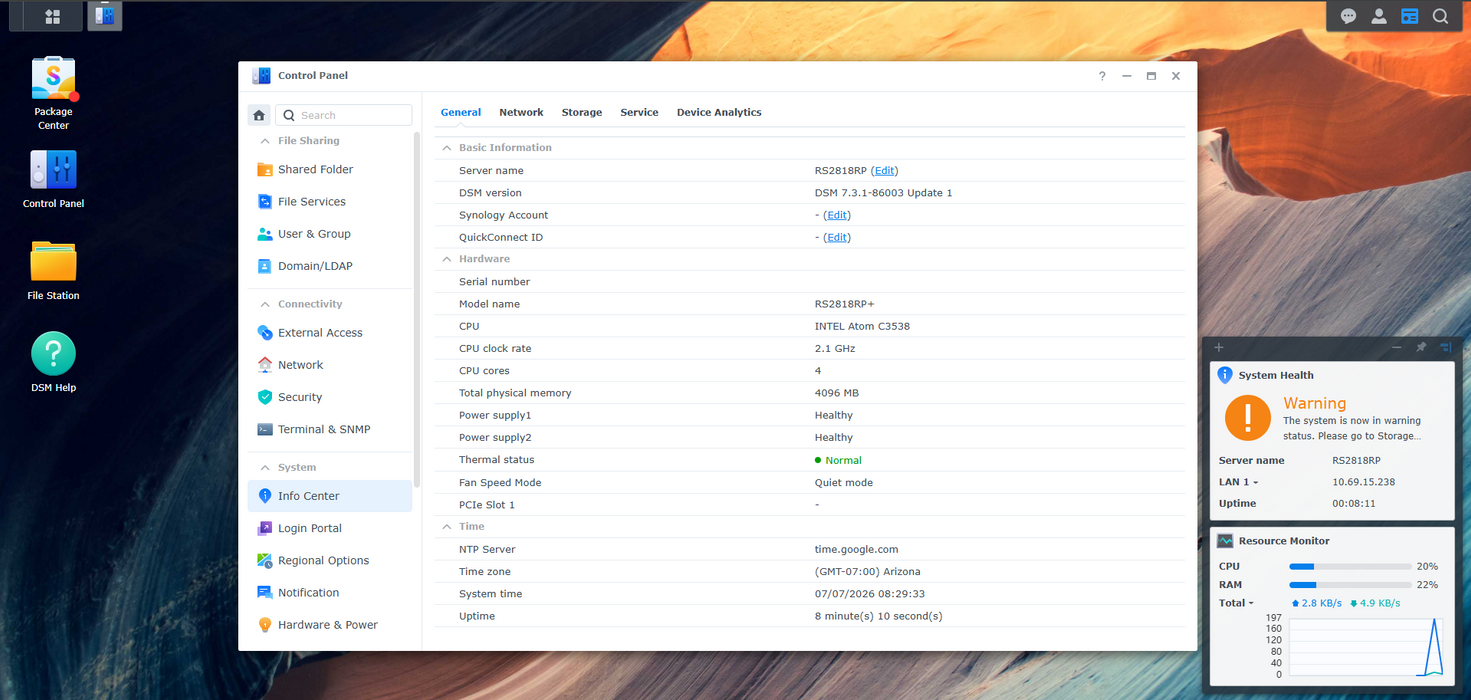Screen dimensions: 1471x700
Task: Switch to the Device Analytics tab
Action: pyautogui.click(x=719, y=113)
